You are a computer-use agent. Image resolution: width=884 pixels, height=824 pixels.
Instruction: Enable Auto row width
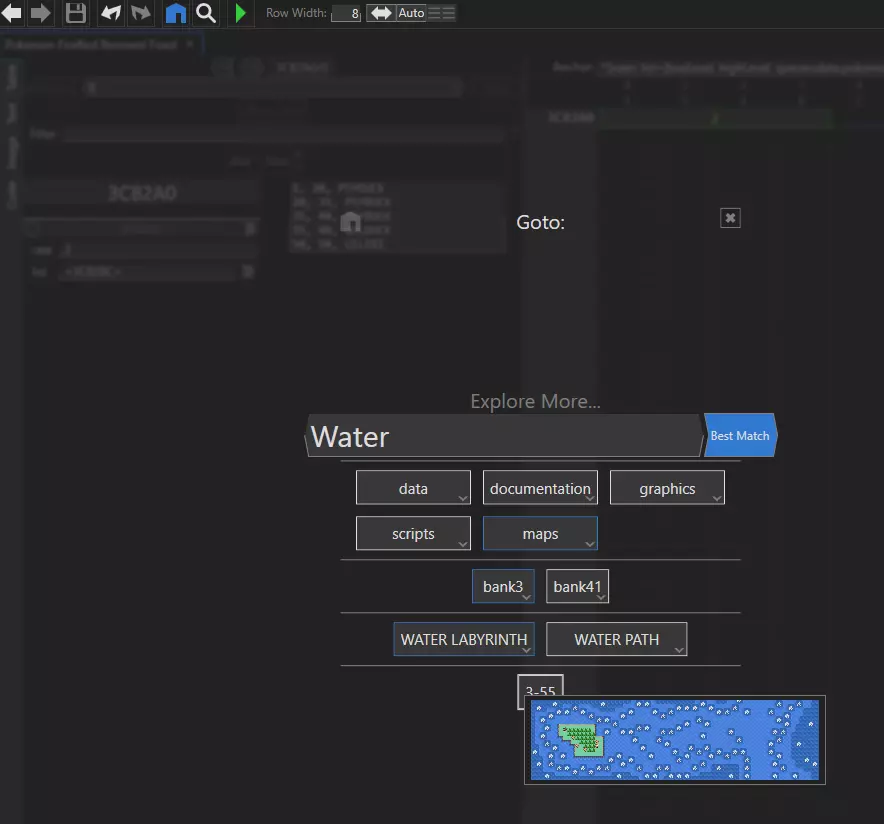[x=411, y=13]
